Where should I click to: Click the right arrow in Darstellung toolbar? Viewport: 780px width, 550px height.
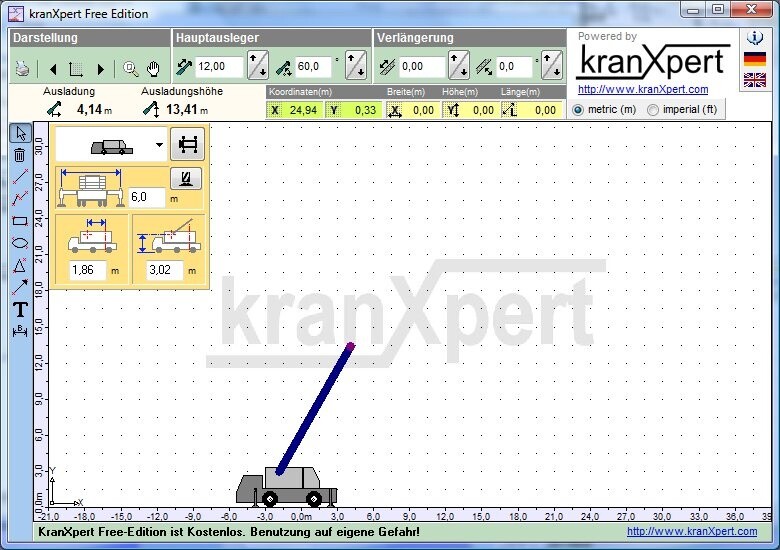click(x=100, y=69)
